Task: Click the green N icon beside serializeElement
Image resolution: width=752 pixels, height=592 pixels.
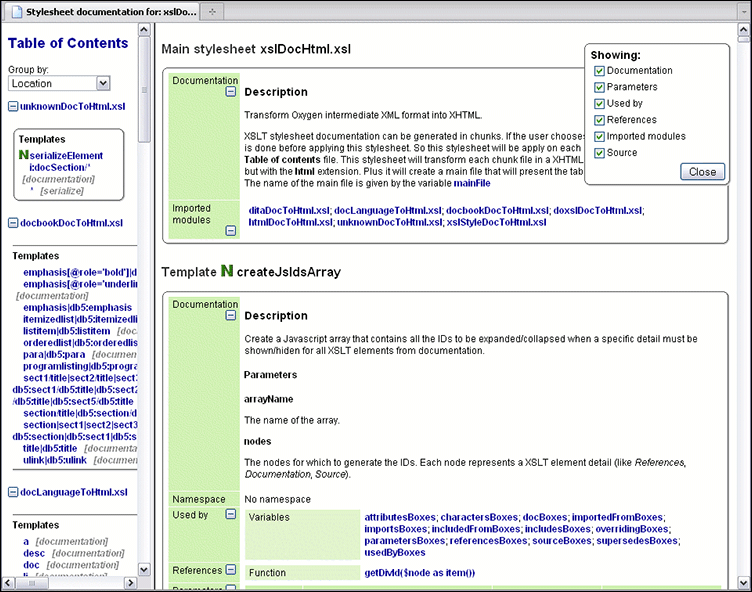Action: [24, 156]
